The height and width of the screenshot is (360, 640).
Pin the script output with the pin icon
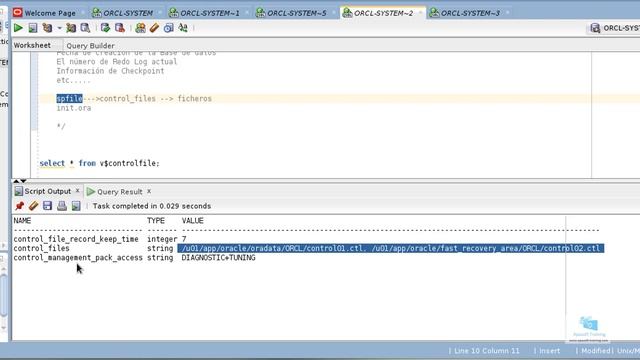point(20,206)
